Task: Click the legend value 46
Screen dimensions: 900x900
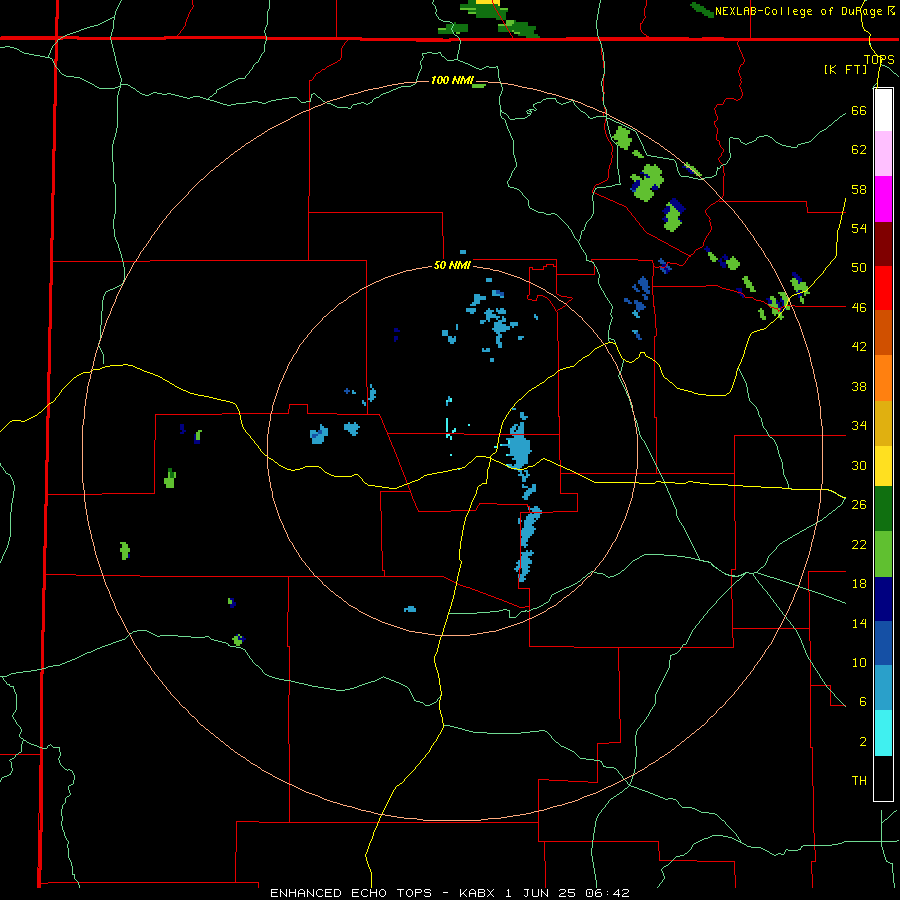Action: click(859, 307)
